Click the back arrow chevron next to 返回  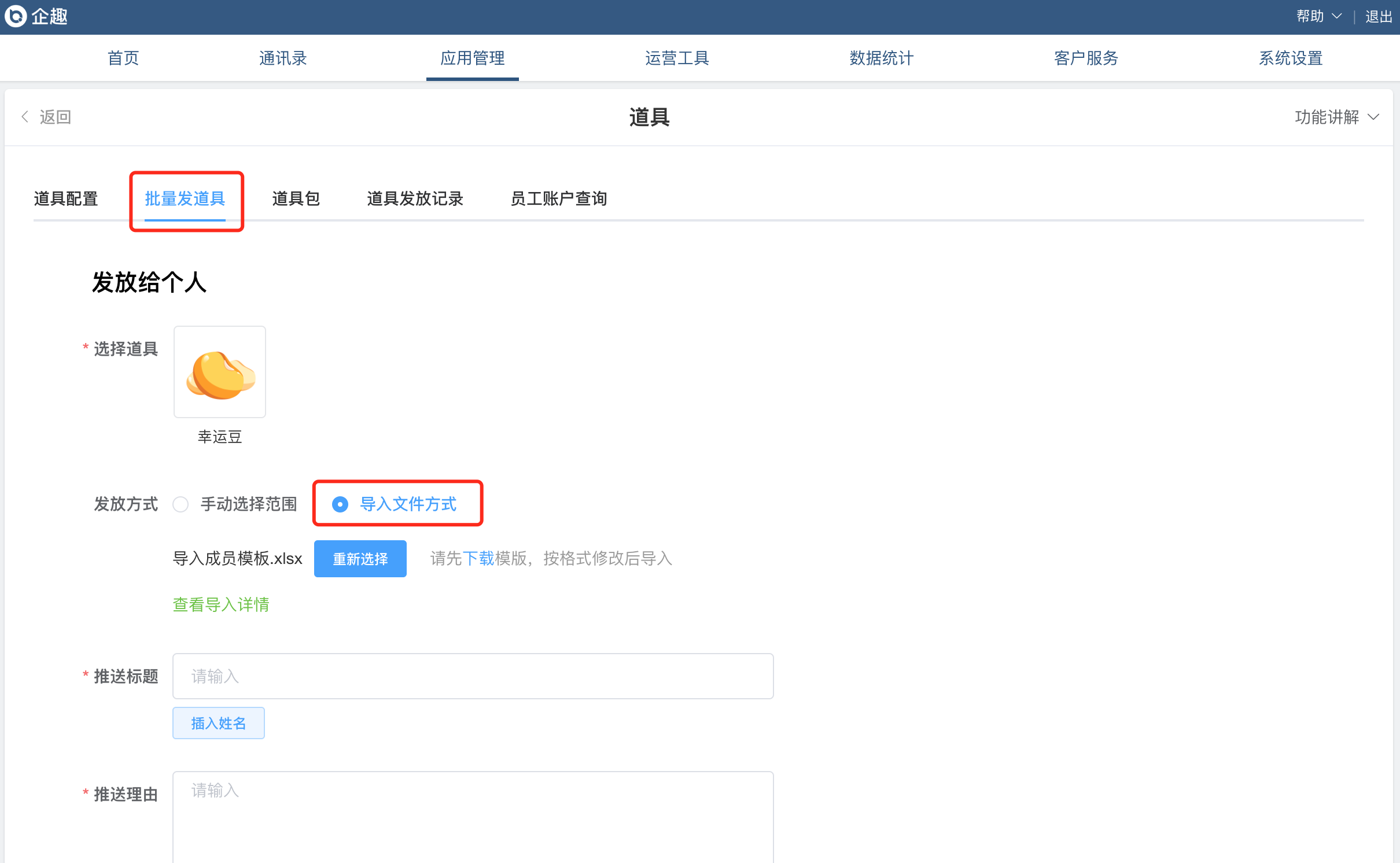(25, 117)
